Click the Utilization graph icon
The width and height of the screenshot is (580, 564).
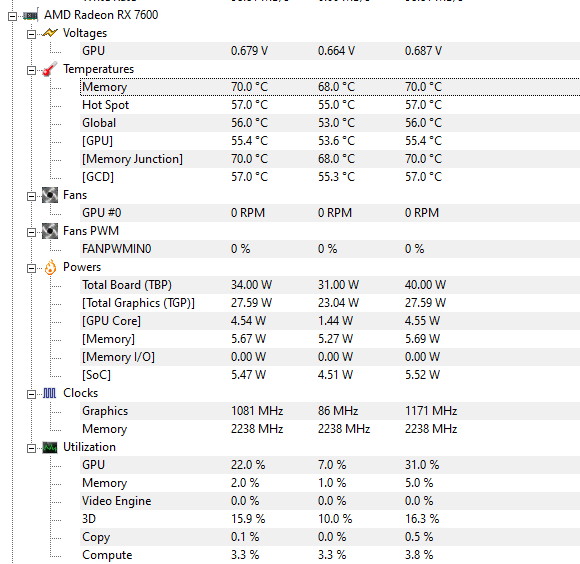click(50, 447)
